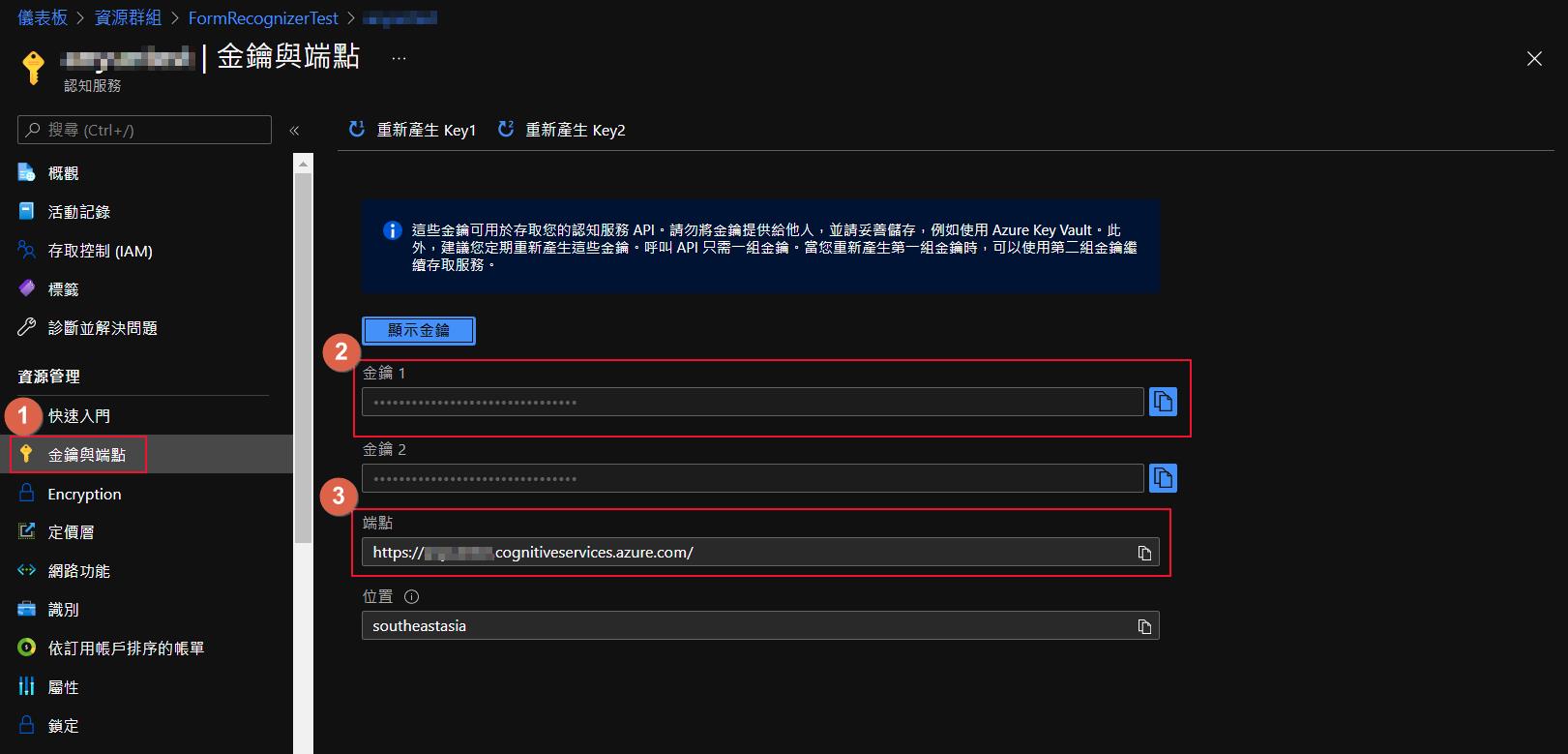The width and height of the screenshot is (1568, 754).
Task: Regenerate Key2 with 重新產生 Key2
Action: [561, 130]
